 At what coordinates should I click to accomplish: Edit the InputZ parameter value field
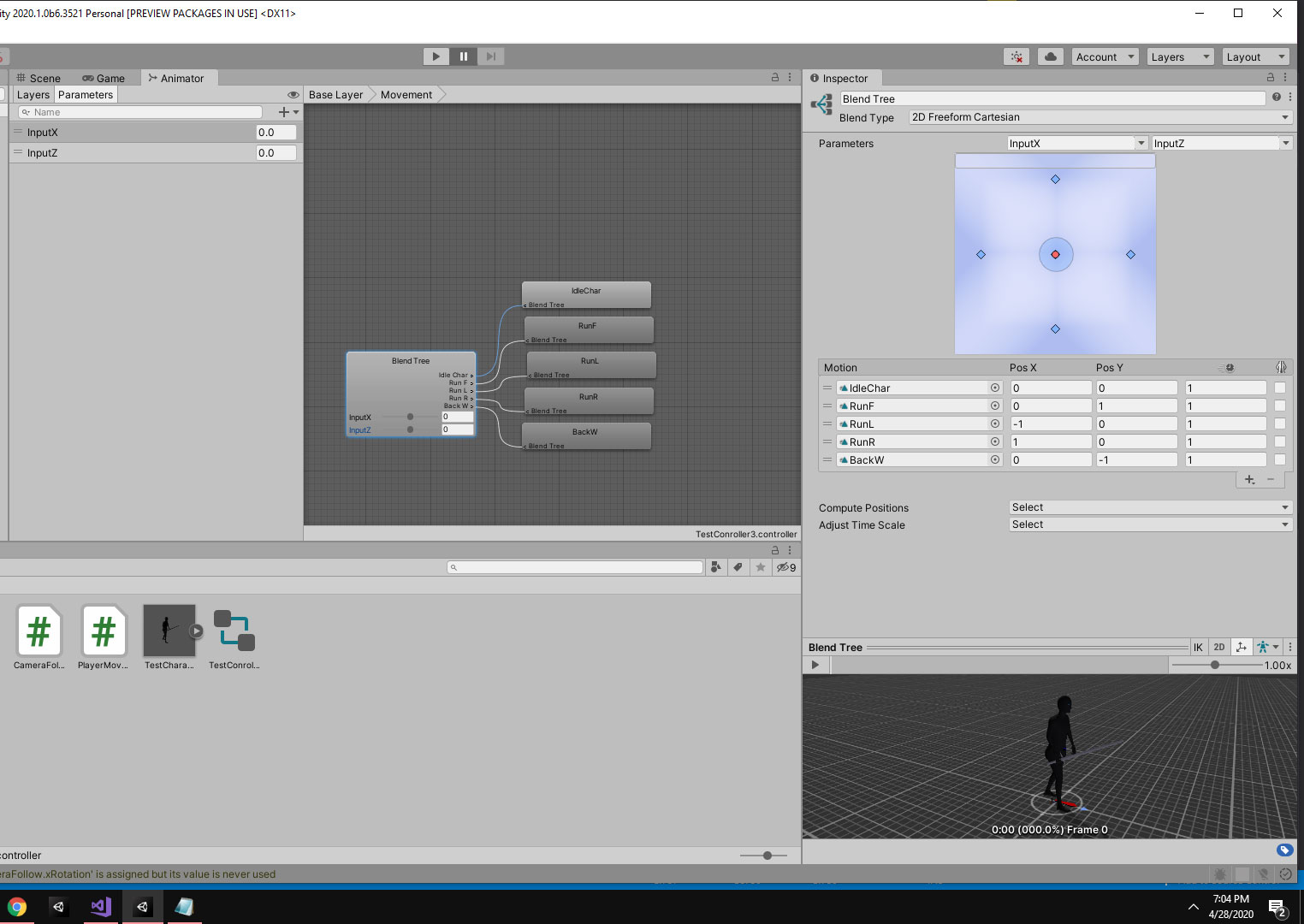tap(276, 153)
